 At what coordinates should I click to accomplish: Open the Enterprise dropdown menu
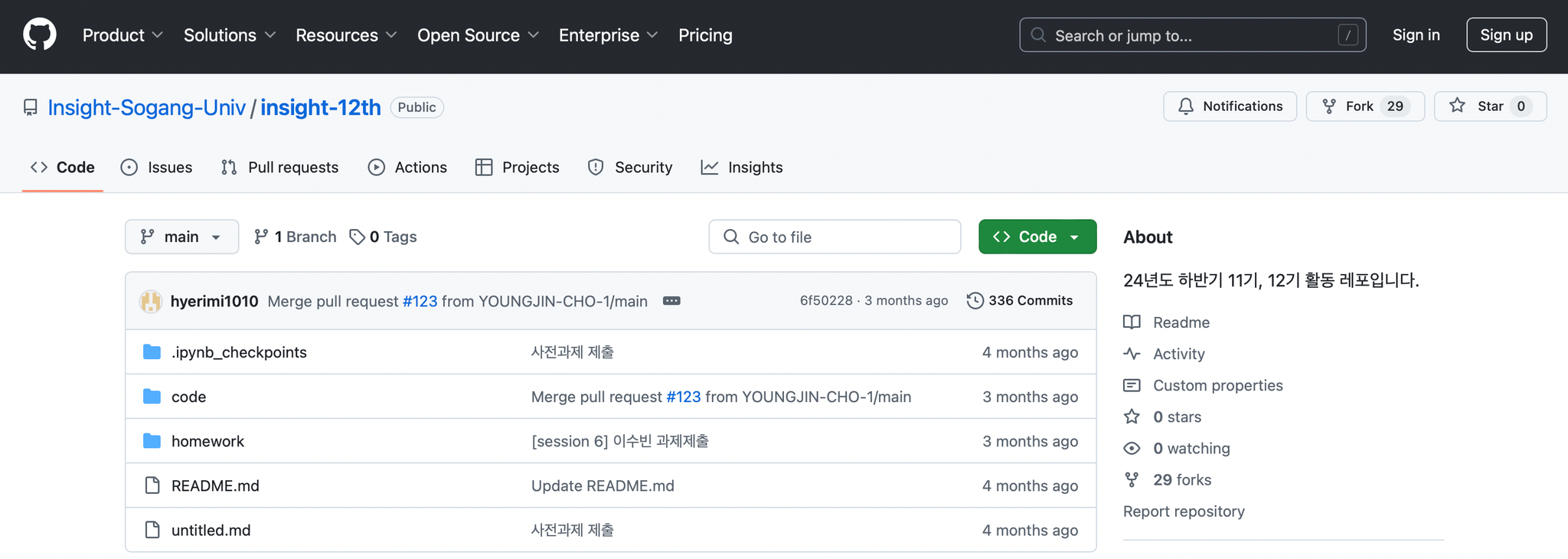click(x=609, y=35)
